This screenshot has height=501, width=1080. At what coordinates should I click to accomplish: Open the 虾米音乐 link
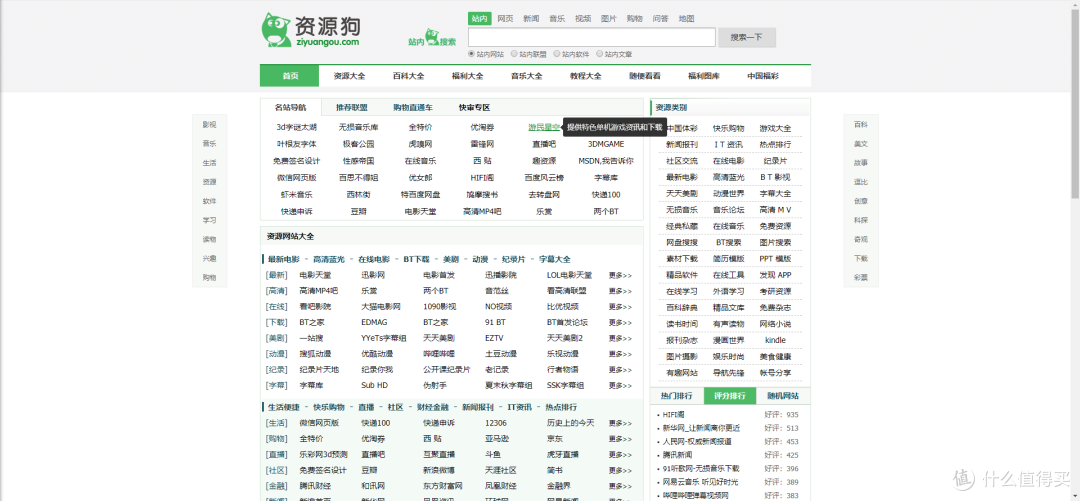(x=297, y=194)
